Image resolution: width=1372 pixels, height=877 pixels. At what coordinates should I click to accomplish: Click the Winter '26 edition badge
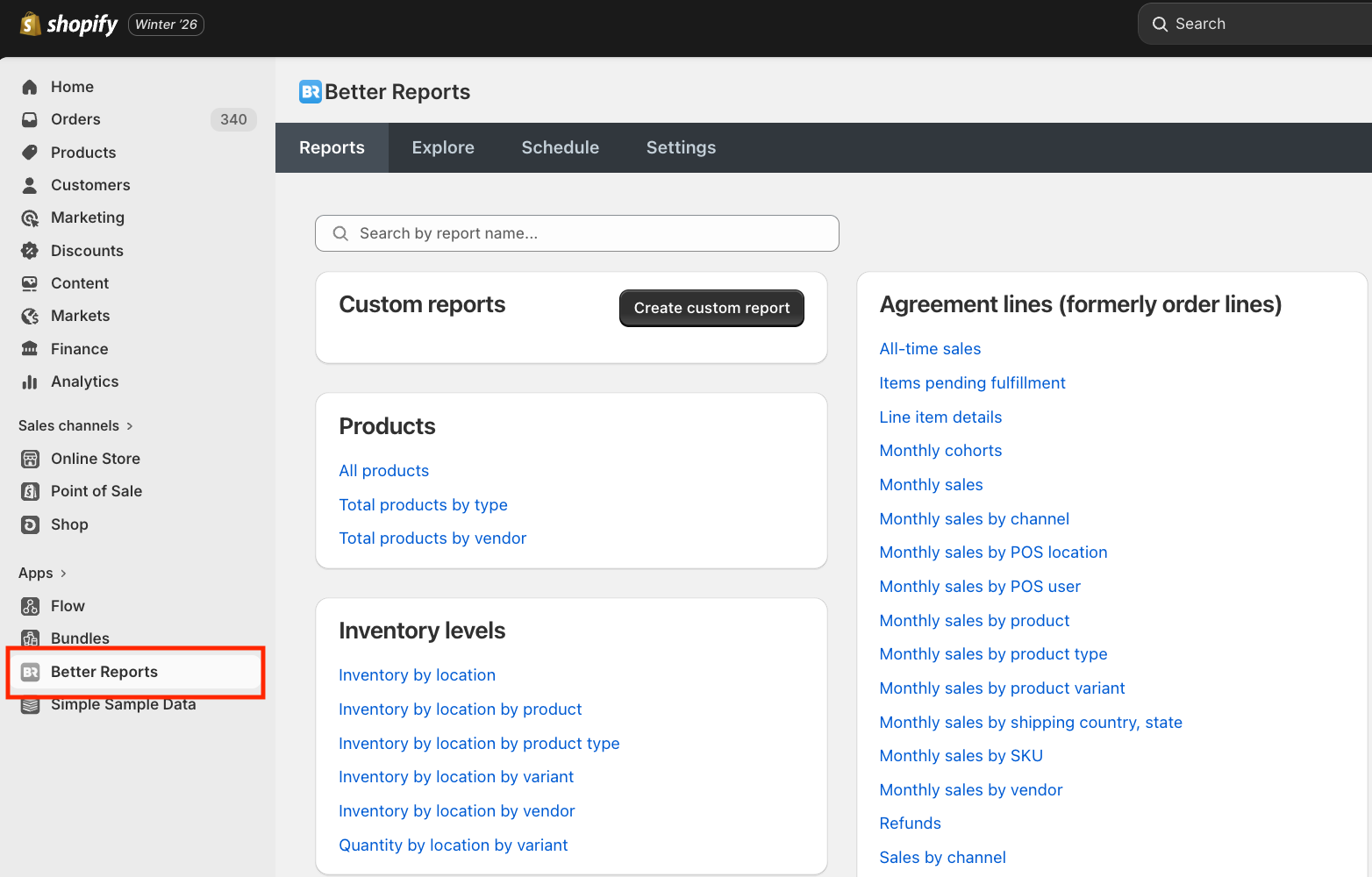pyautogui.click(x=166, y=25)
